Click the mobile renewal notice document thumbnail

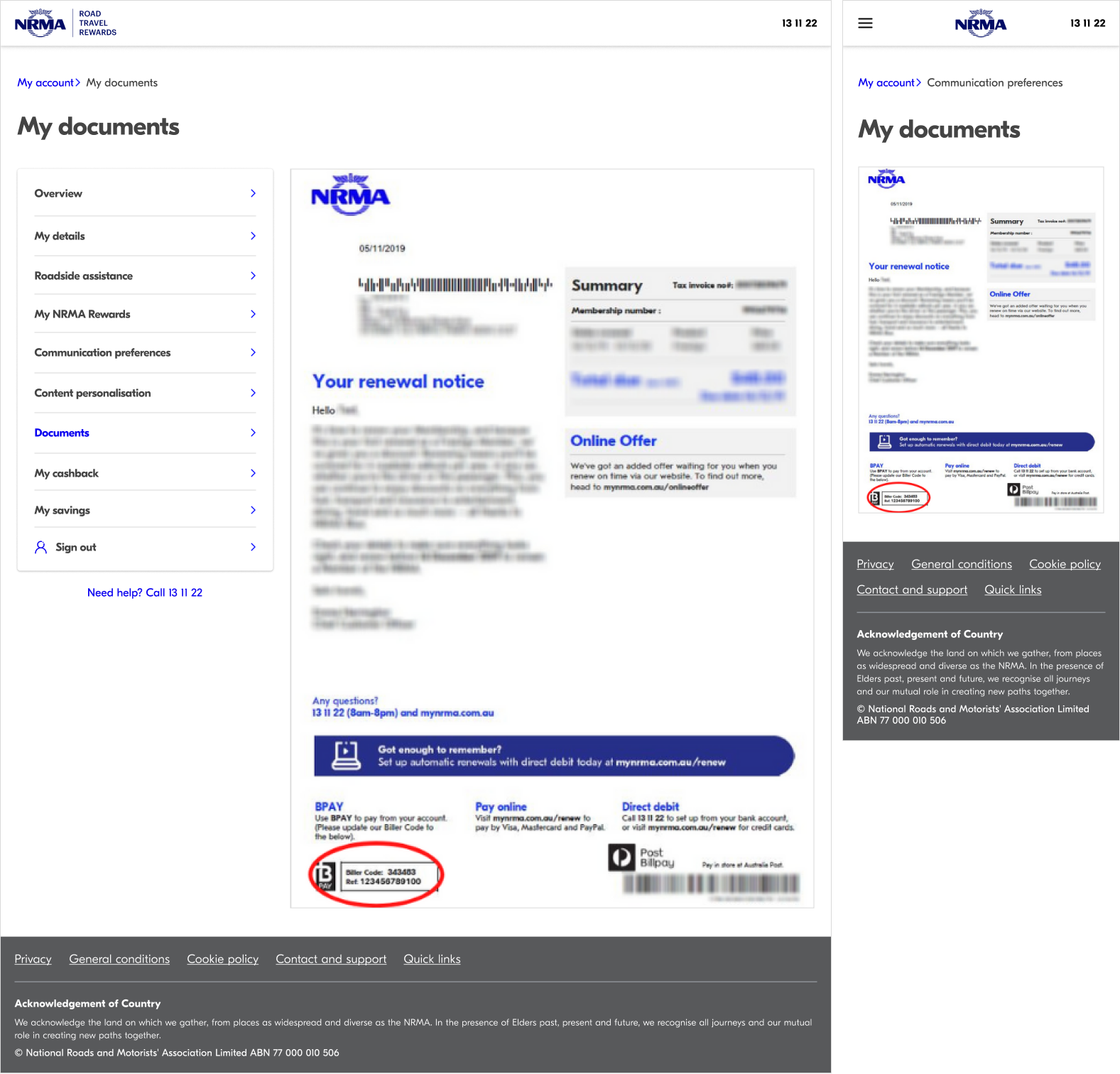point(981,340)
